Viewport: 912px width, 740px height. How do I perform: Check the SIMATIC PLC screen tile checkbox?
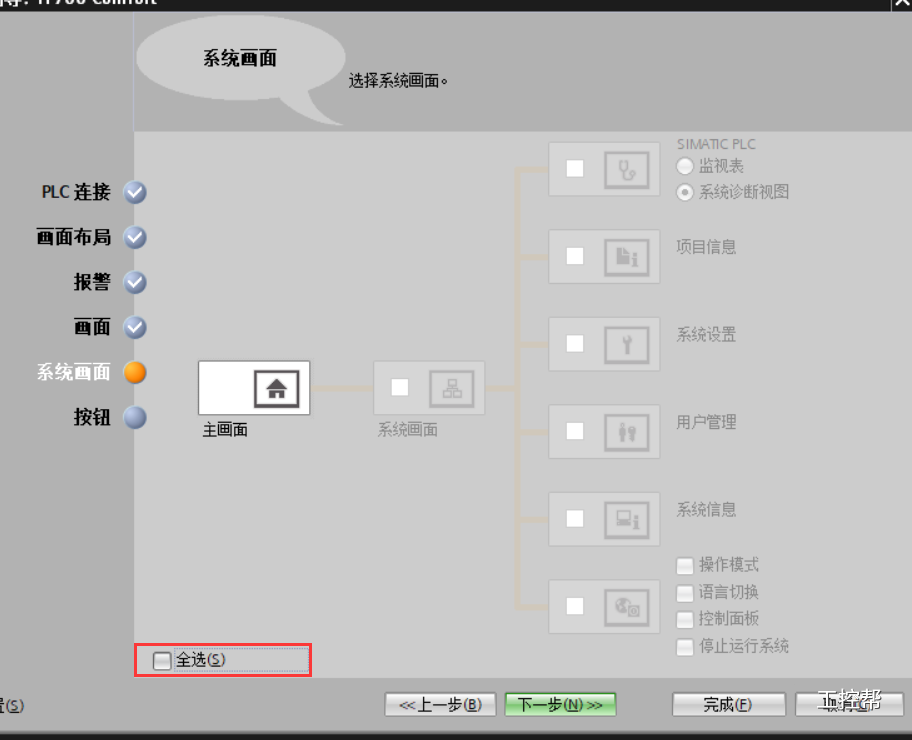[575, 169]
